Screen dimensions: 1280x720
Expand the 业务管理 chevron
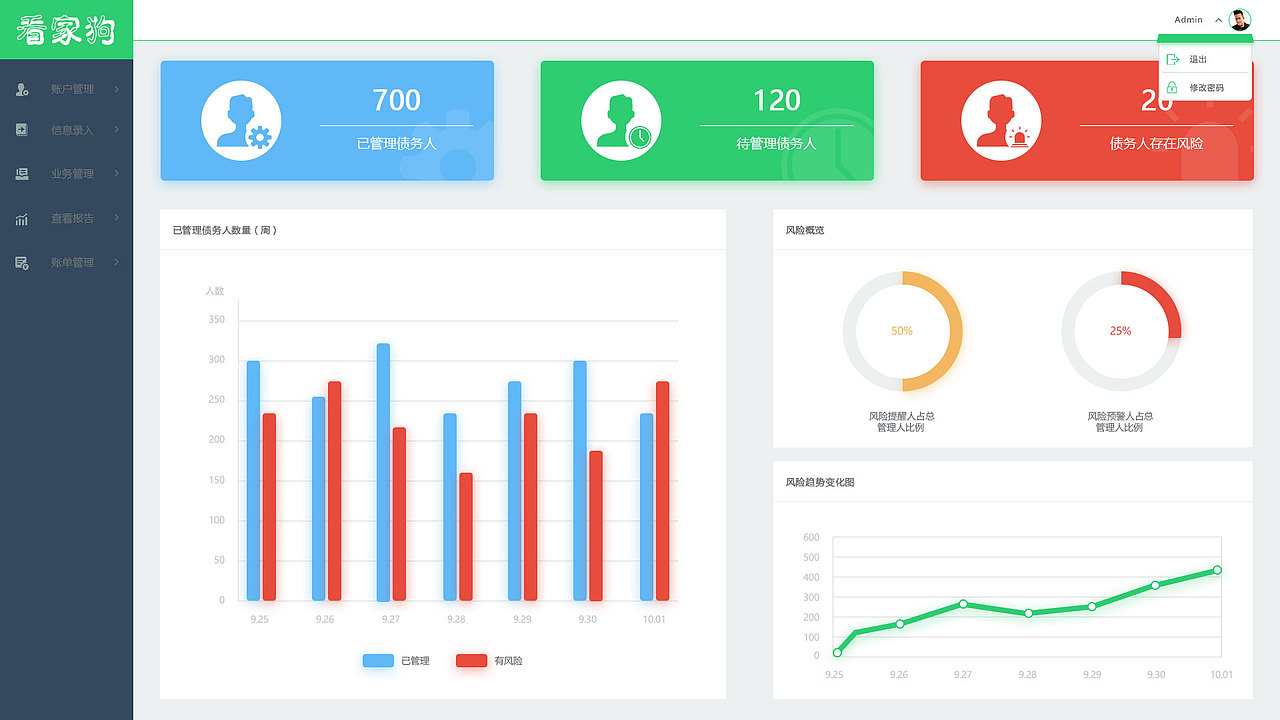(x=116, y=174)
